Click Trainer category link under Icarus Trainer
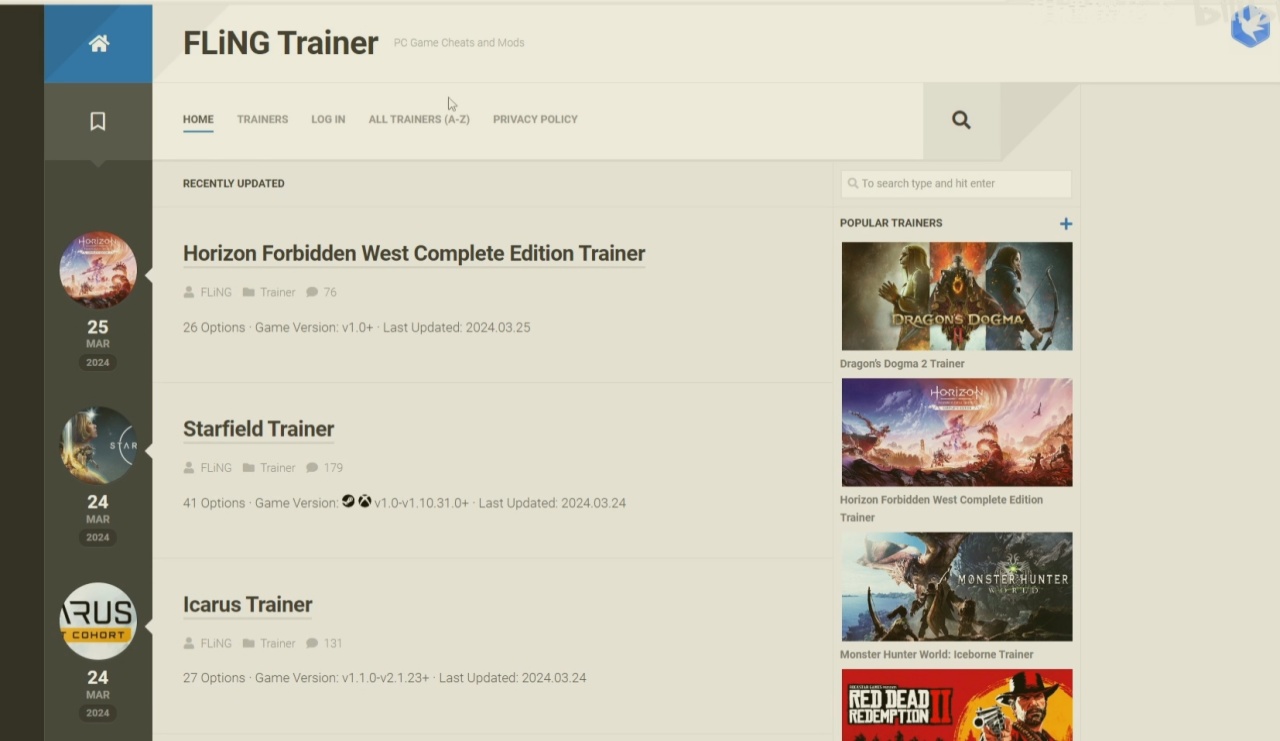Image resolution: width=1280 pixels, height=741 pixels. click(277, 643)
